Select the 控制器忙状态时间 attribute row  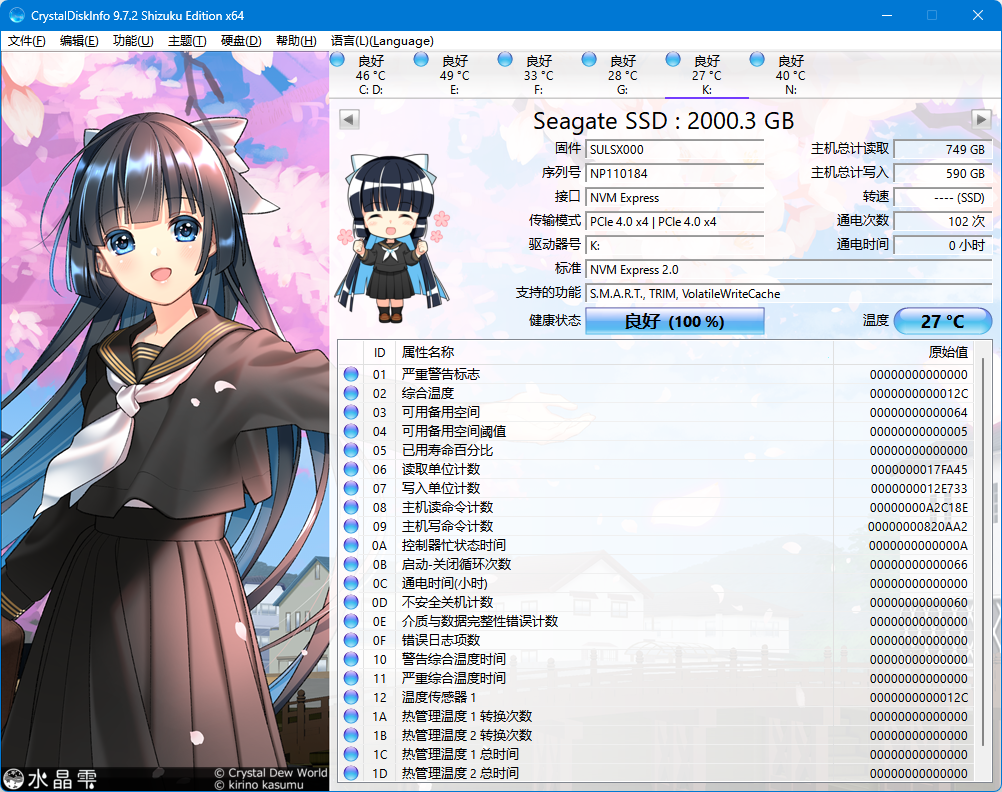tap(656, 545)
